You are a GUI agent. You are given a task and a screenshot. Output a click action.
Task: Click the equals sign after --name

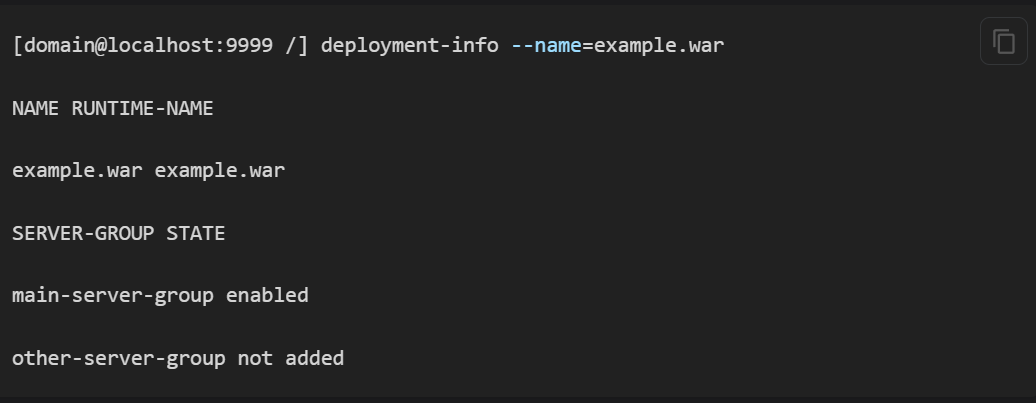tap(588, 47)
